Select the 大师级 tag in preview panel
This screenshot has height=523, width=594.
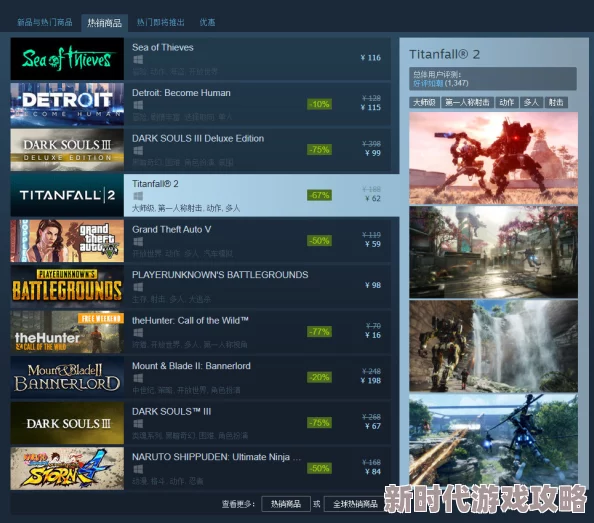(424, 102)
